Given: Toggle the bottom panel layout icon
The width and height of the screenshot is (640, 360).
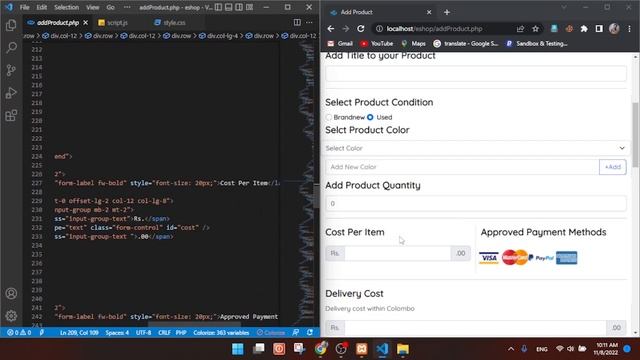Looking at the screenshot, I should [x=229, y=7].
